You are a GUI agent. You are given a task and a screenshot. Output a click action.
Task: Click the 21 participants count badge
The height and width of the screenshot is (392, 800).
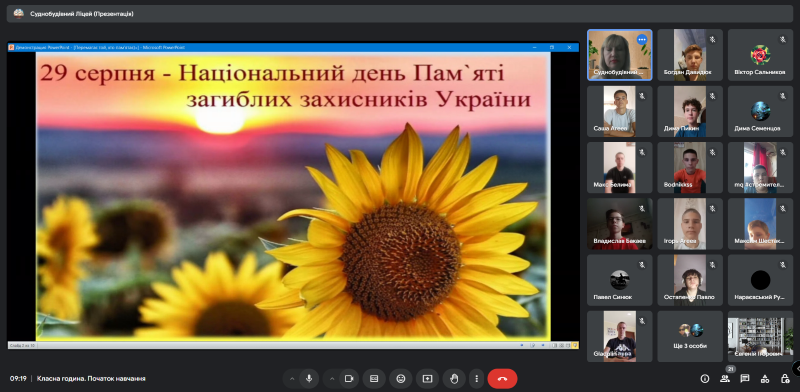click(x=731, y=369)
